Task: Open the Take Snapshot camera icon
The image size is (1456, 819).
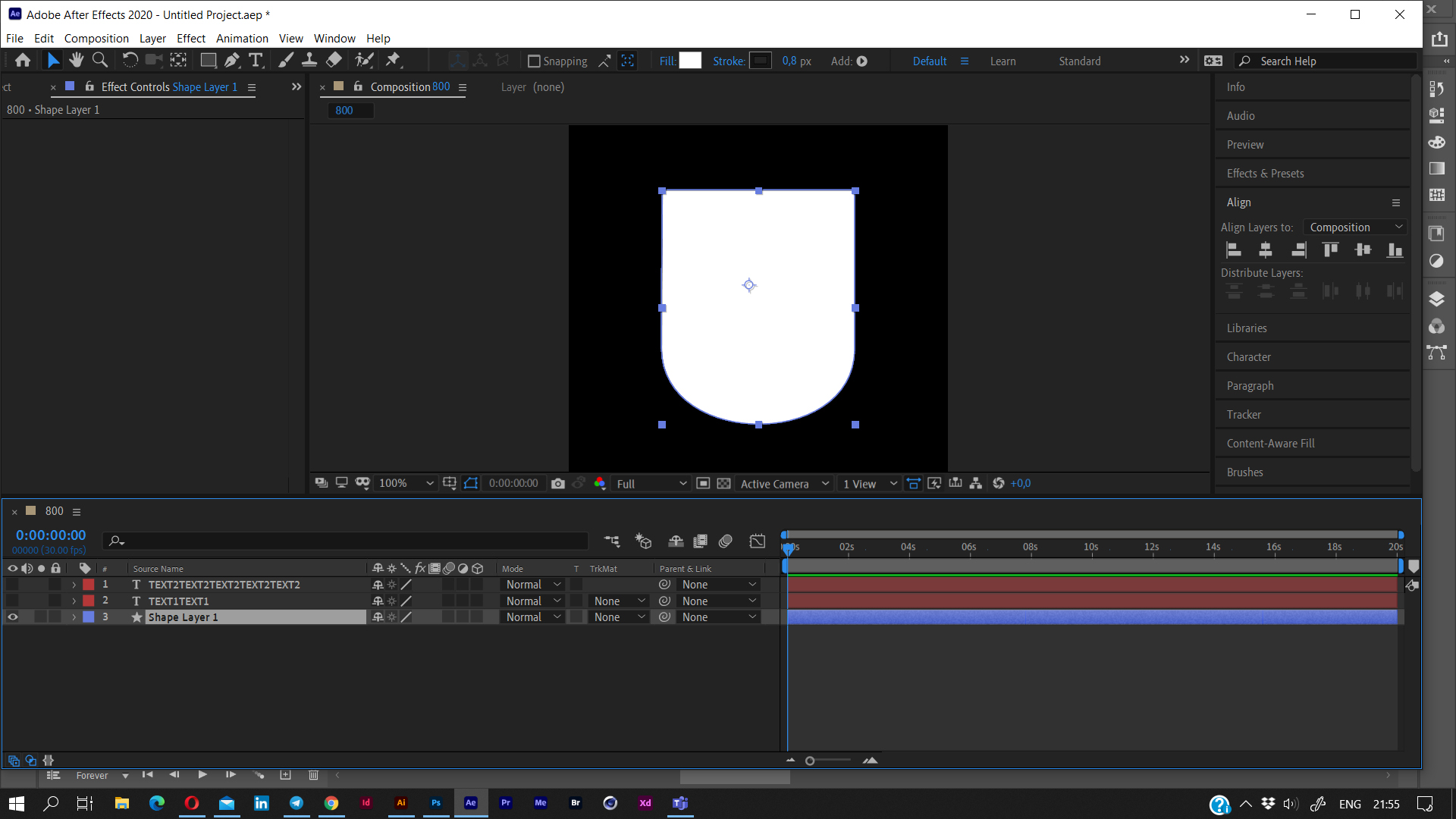Action: (559, 483)
